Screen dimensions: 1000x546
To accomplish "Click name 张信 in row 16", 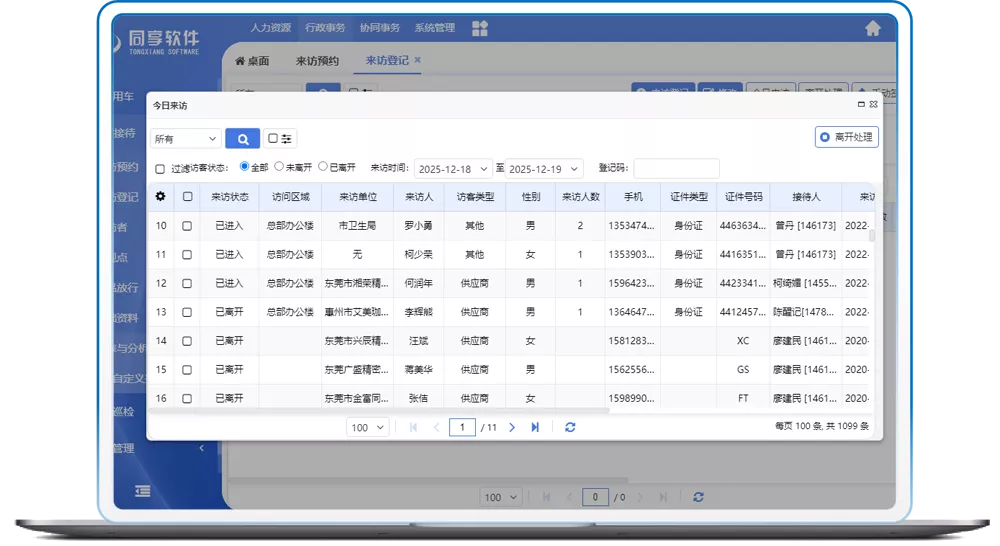I will point(418,398).
